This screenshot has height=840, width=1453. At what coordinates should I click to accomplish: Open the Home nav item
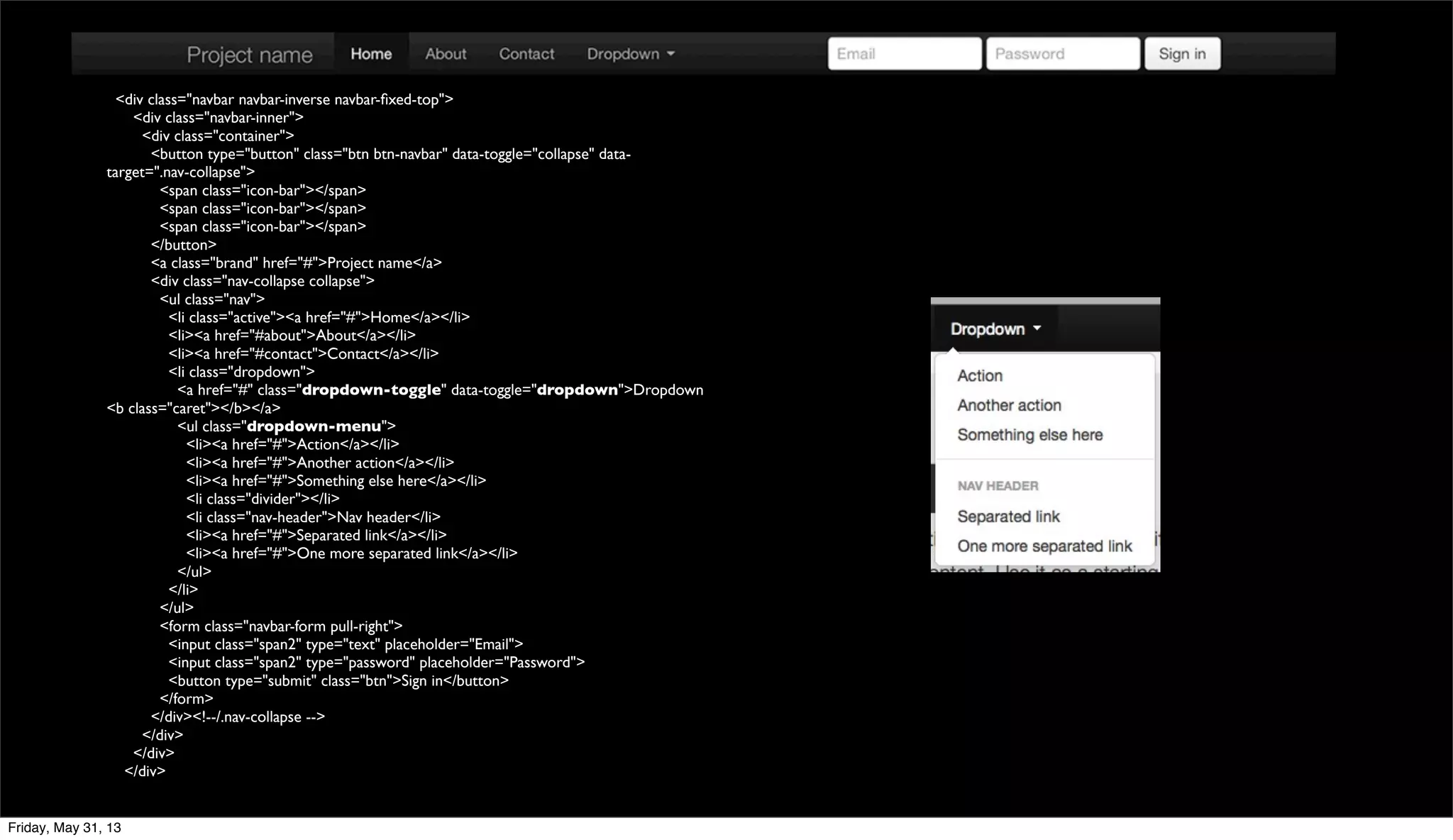pyautogui.click(x=371, y=54)
